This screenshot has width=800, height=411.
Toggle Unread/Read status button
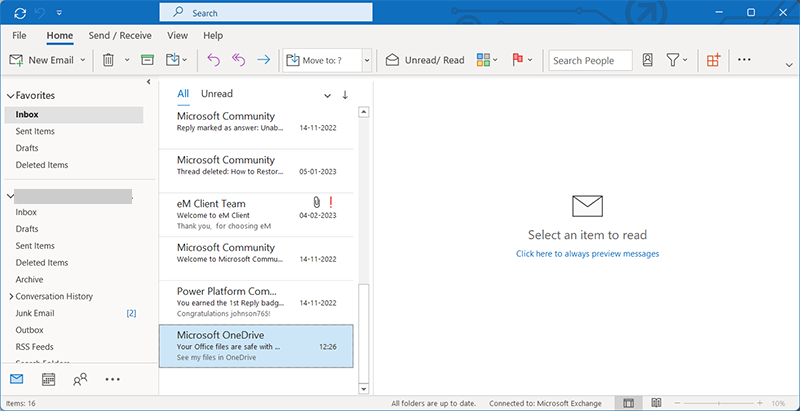point(425,60)
